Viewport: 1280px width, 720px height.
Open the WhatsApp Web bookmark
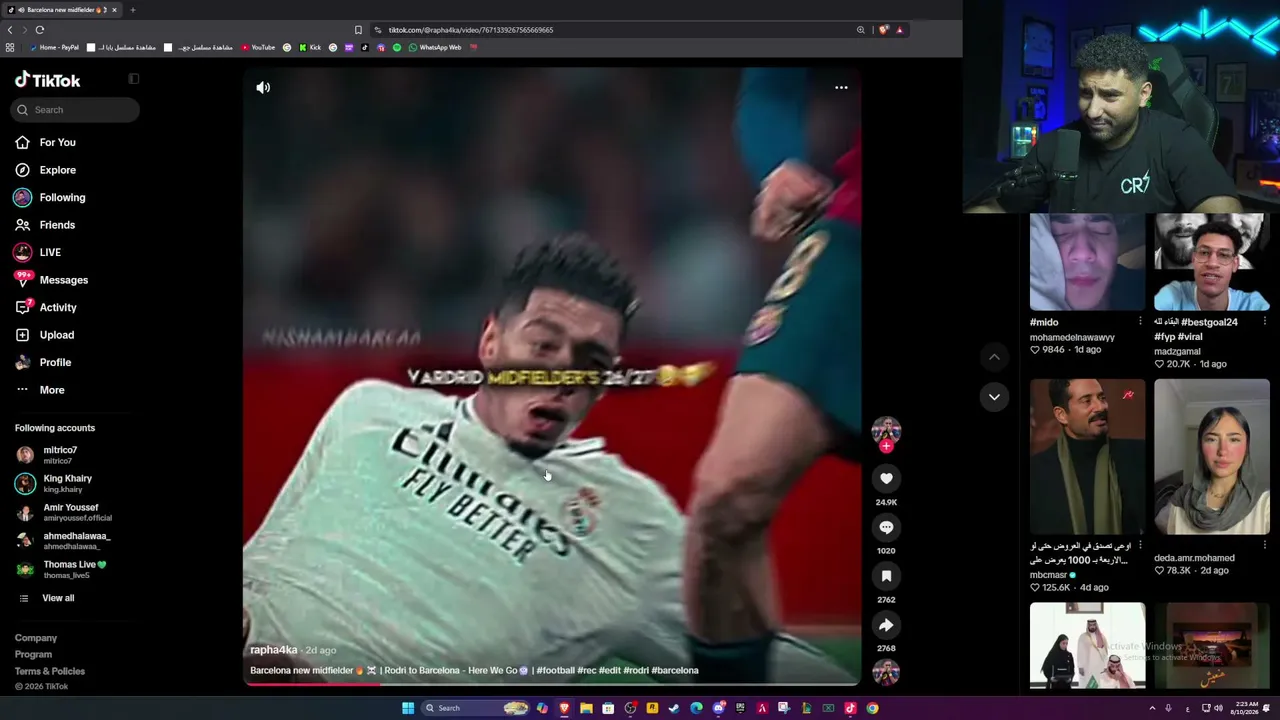click(x=435, y=47)
